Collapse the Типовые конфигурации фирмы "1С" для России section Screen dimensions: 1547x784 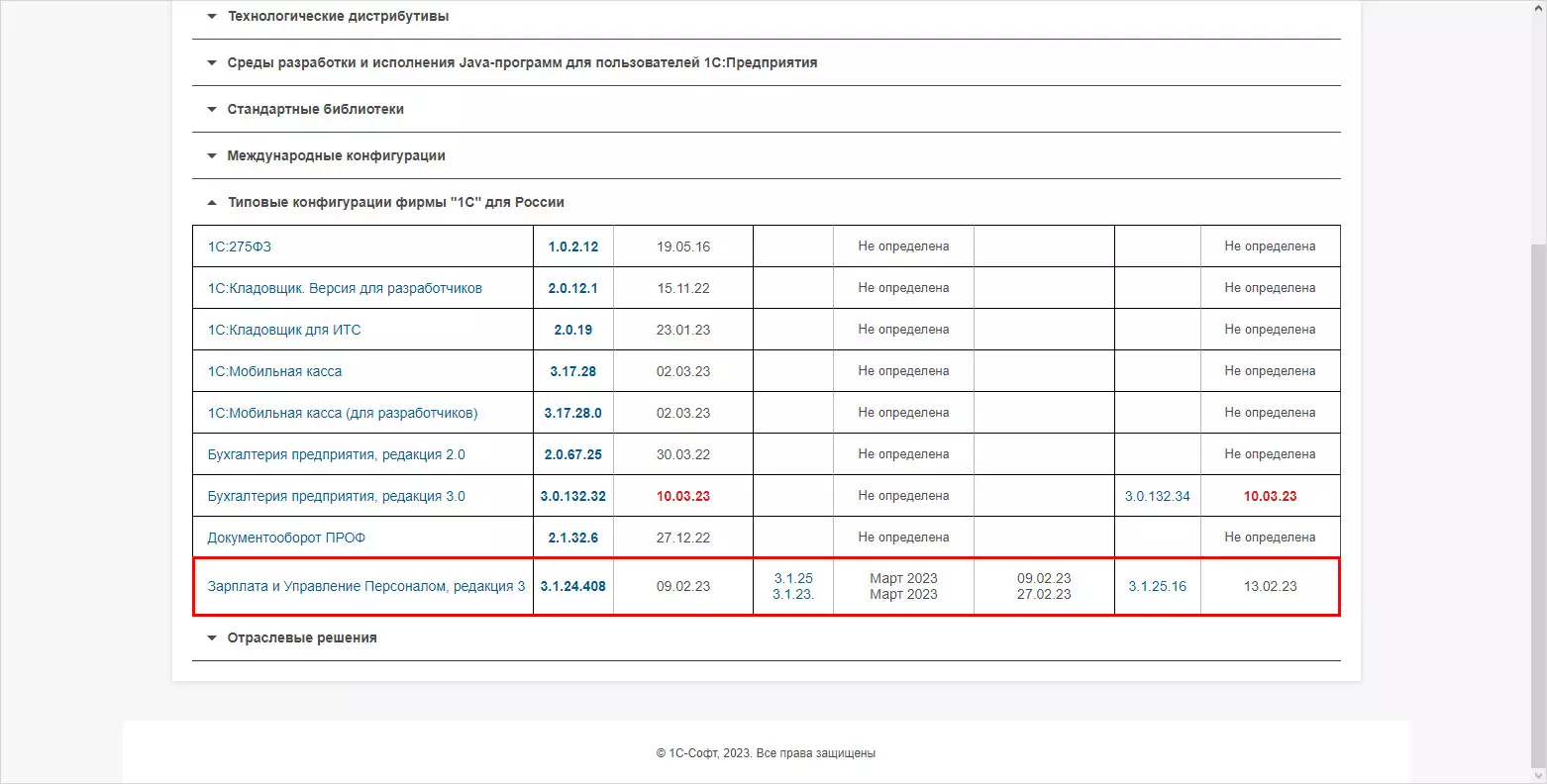pos(395,202)
